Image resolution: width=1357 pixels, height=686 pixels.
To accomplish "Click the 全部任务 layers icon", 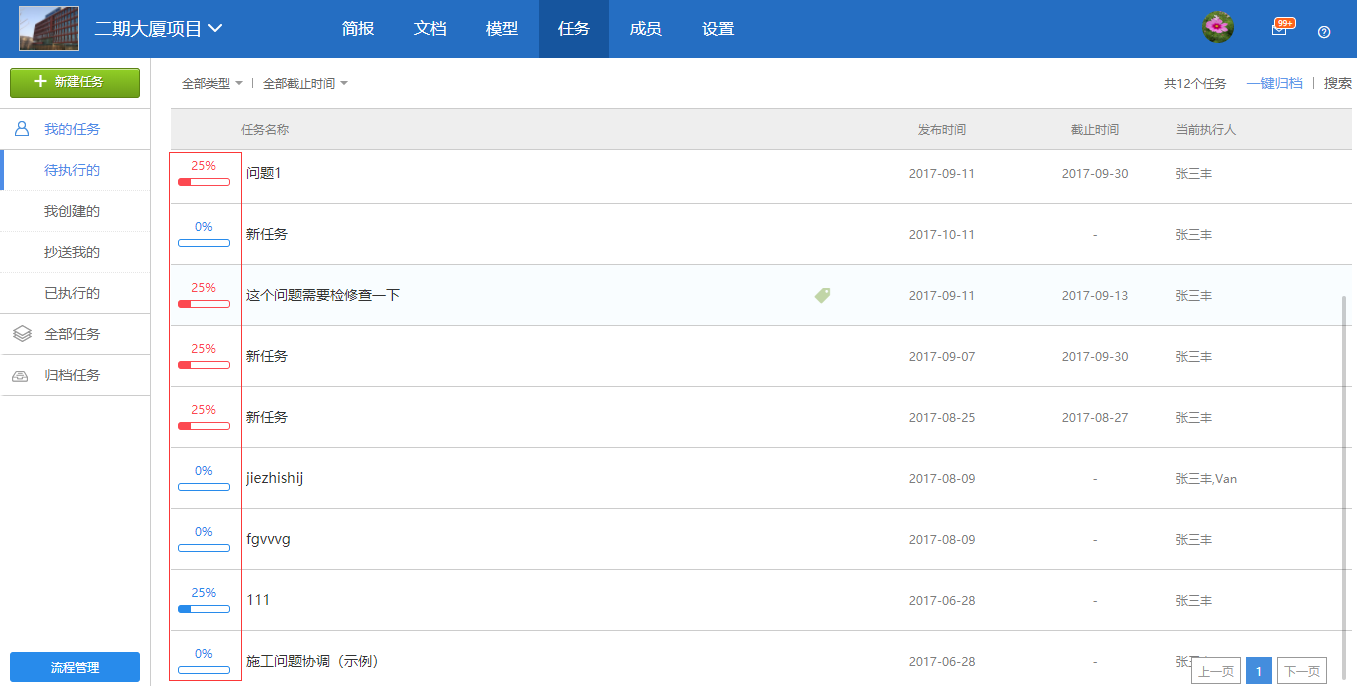I will [22, 334].
